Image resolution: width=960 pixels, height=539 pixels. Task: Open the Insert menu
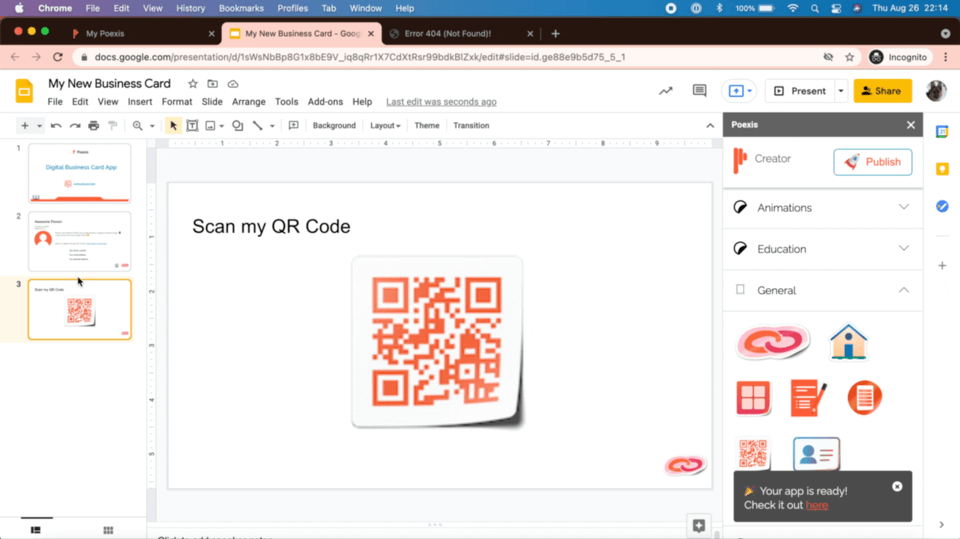pos(140,102)
